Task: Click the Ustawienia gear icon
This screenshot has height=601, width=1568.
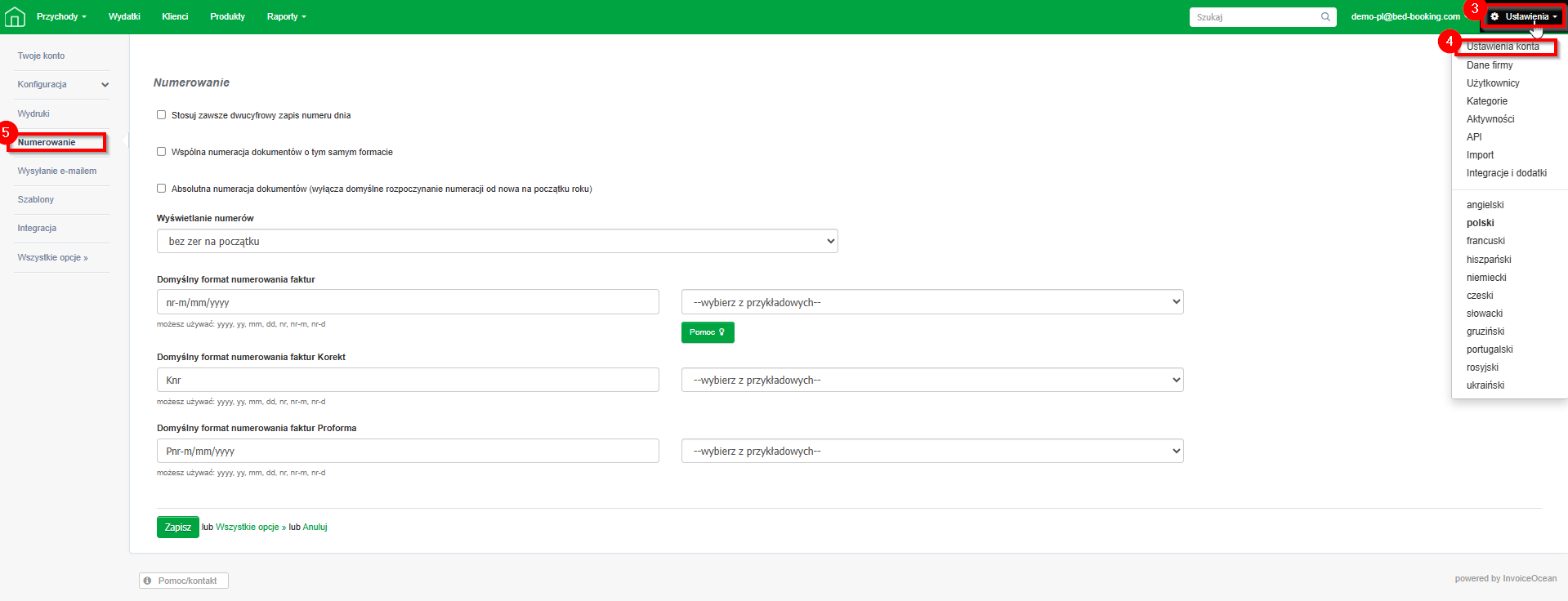Action: click(1494, 16)
